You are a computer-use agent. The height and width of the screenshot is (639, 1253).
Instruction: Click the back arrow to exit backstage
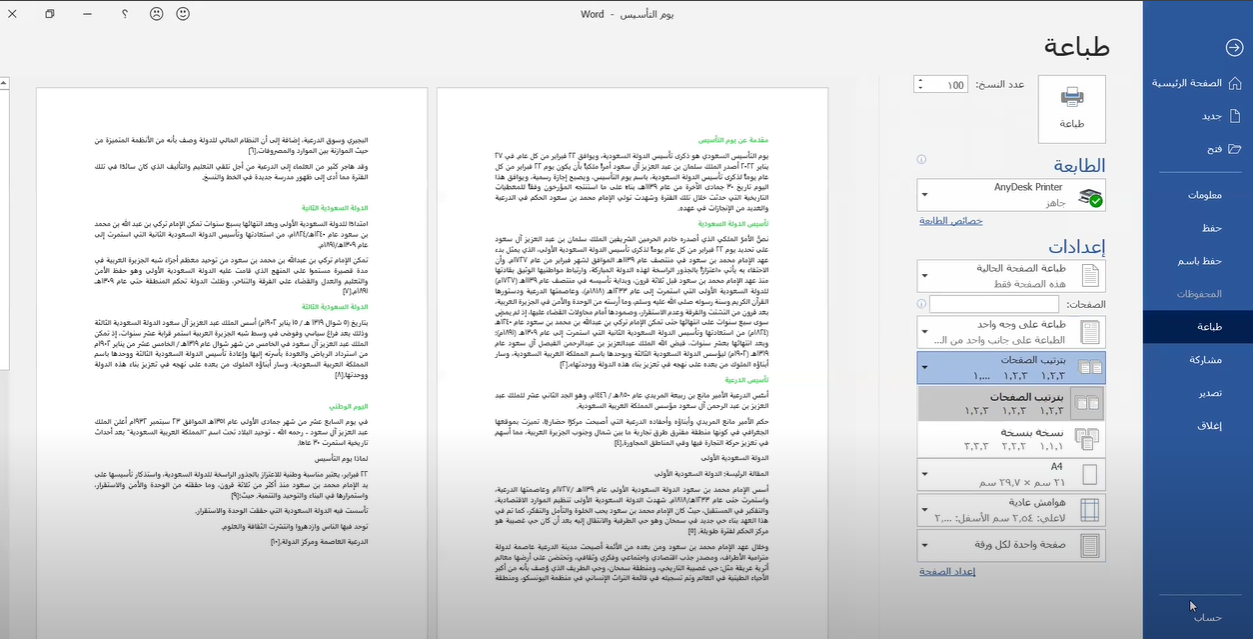[1233, 47]
